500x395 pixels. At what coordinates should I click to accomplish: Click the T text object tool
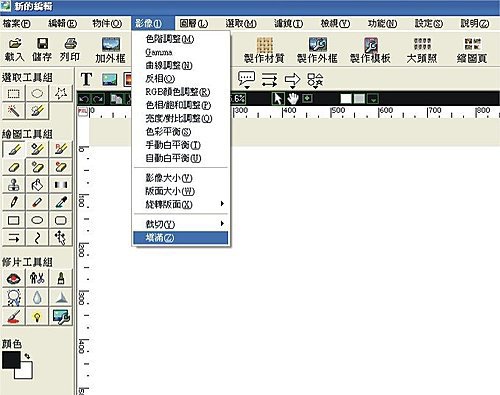(x=86, y=79)
